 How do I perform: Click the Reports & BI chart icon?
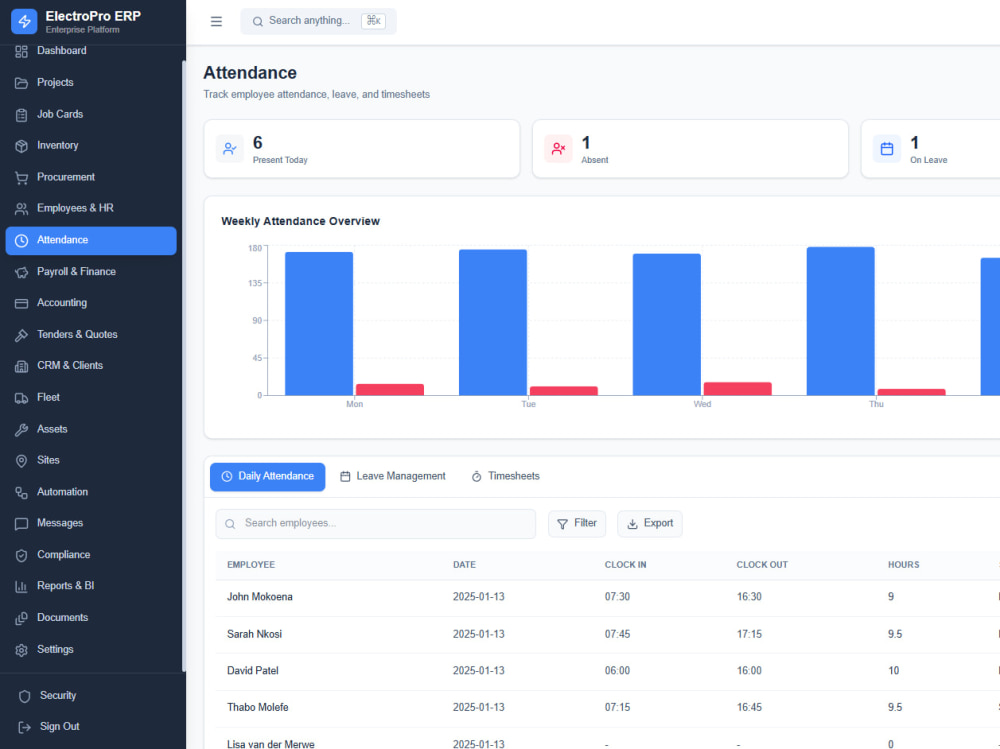pyautogui.click(x=21, y=586)
